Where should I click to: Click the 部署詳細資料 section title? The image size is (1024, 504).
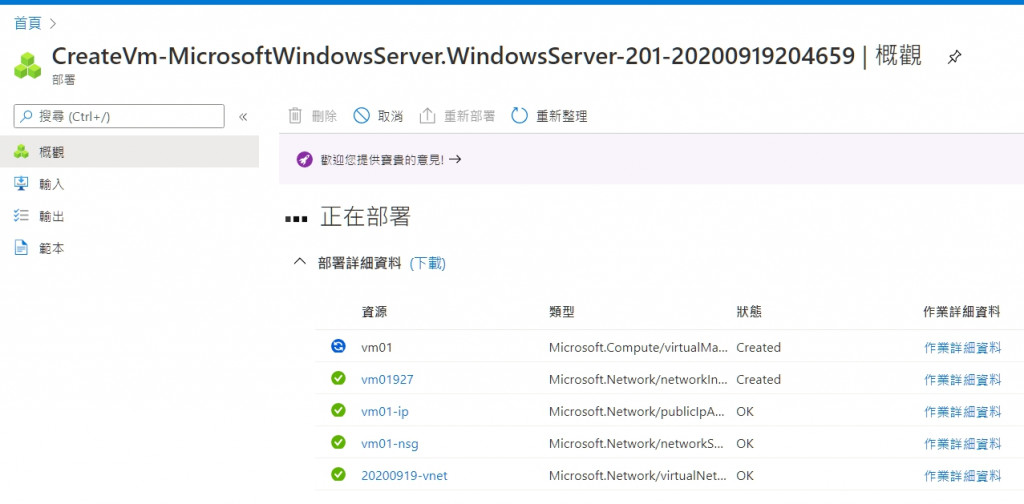pos(359,263)
